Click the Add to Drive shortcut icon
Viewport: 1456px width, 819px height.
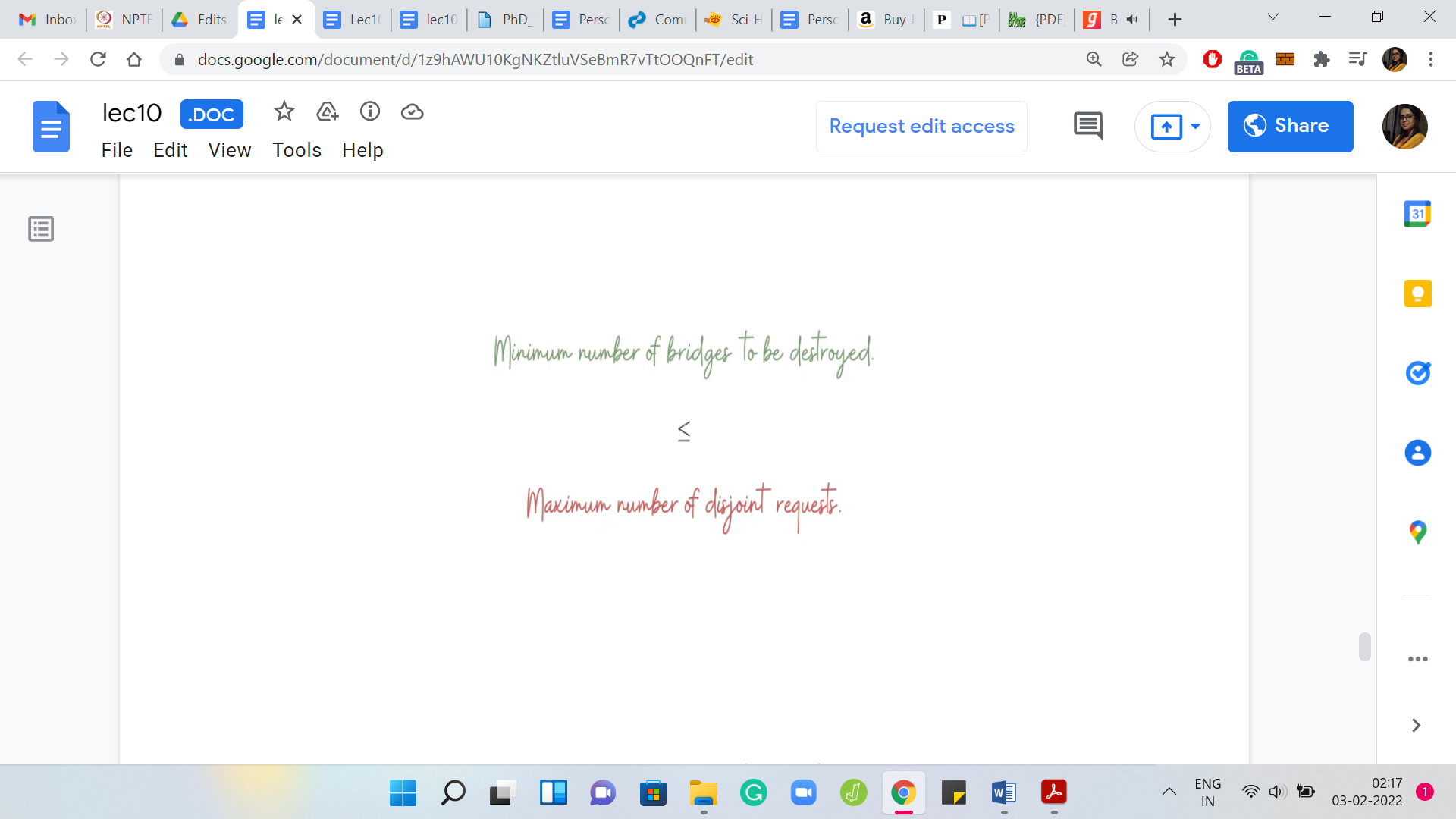[x=327, y=112]
